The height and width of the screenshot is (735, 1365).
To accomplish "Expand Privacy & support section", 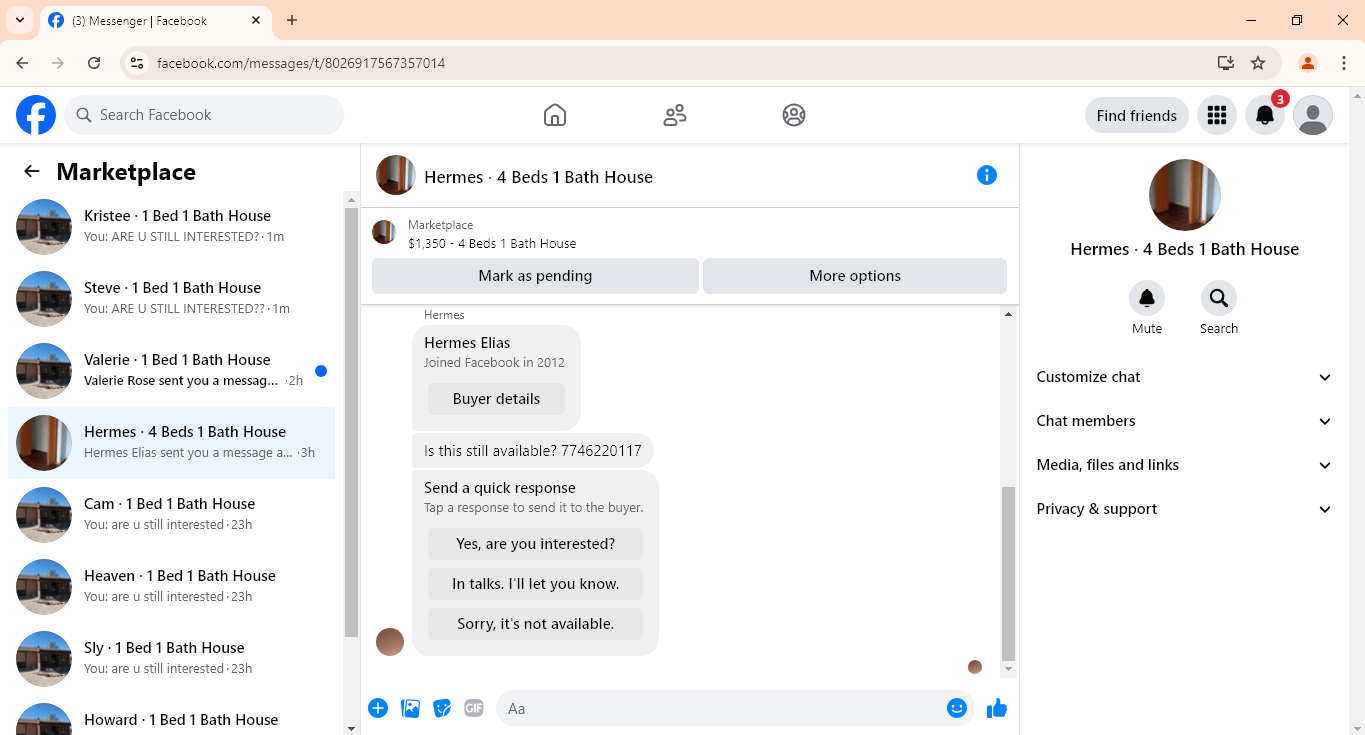I will coord(1185,509).
